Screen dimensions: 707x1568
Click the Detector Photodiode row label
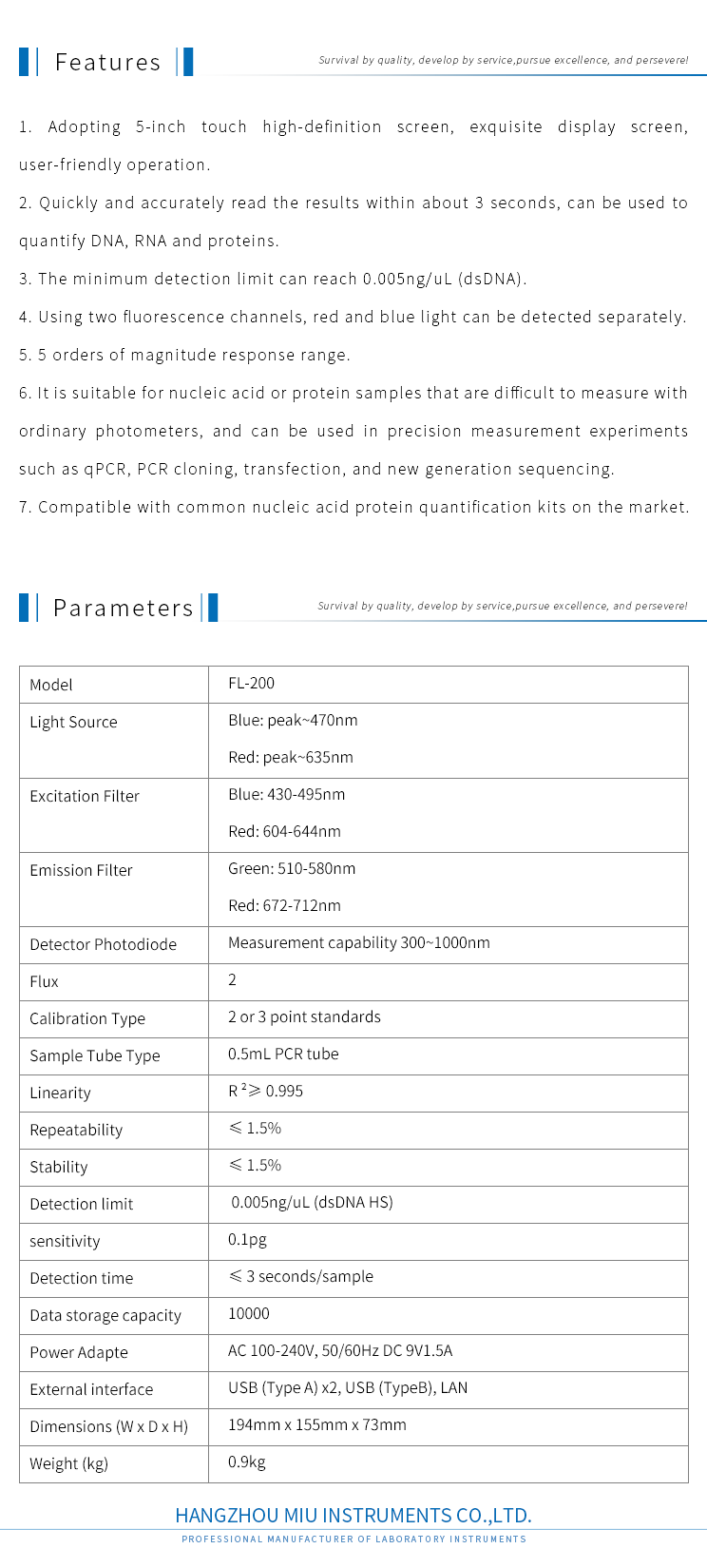(x=103, y=944)
